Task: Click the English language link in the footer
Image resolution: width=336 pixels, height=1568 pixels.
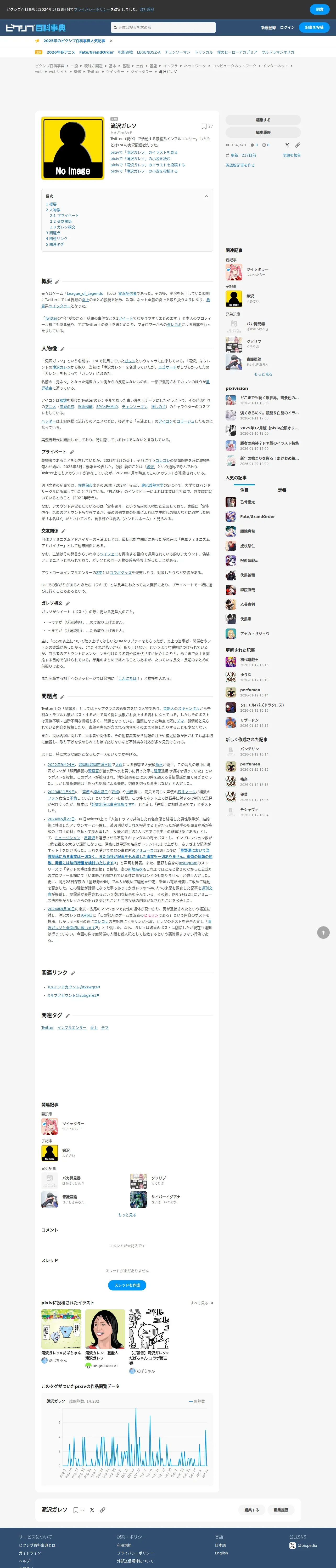Action: click(x=221, y=1553)
